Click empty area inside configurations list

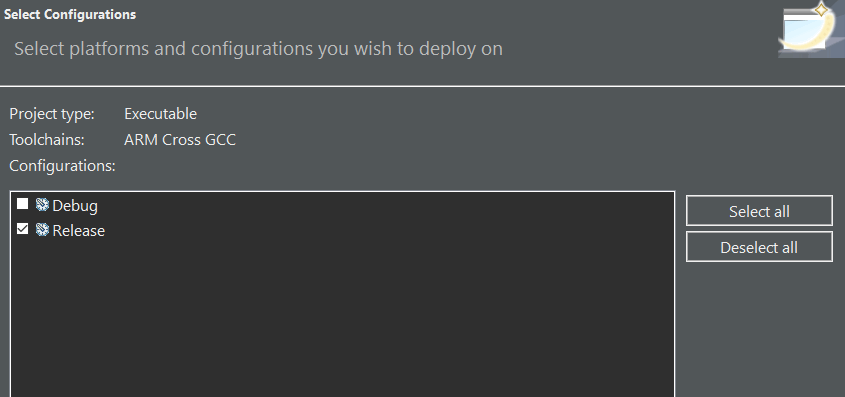coord(342,318)
